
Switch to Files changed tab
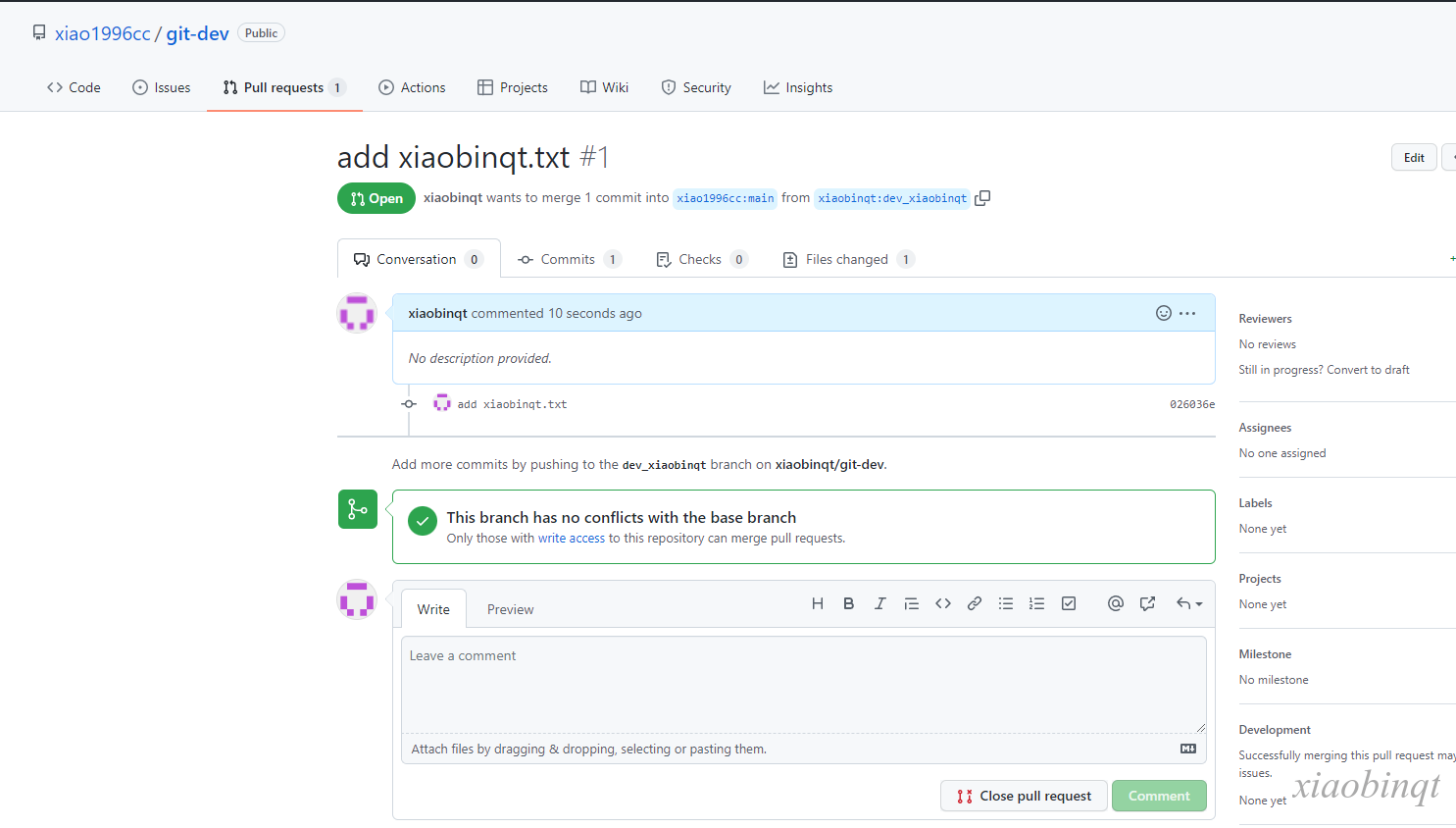point(849,259)
